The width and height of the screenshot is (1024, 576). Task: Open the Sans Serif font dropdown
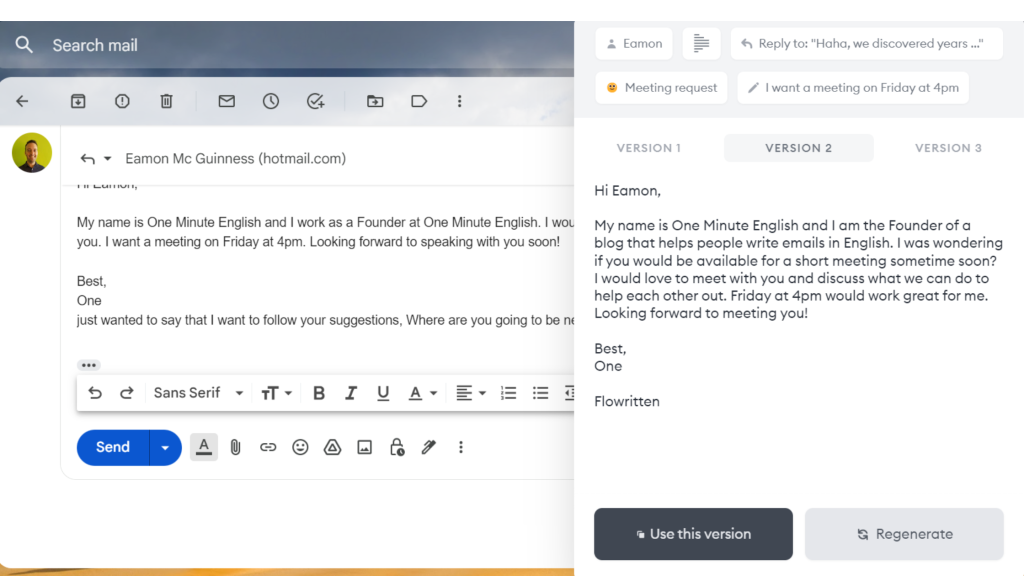pos(198,392)
